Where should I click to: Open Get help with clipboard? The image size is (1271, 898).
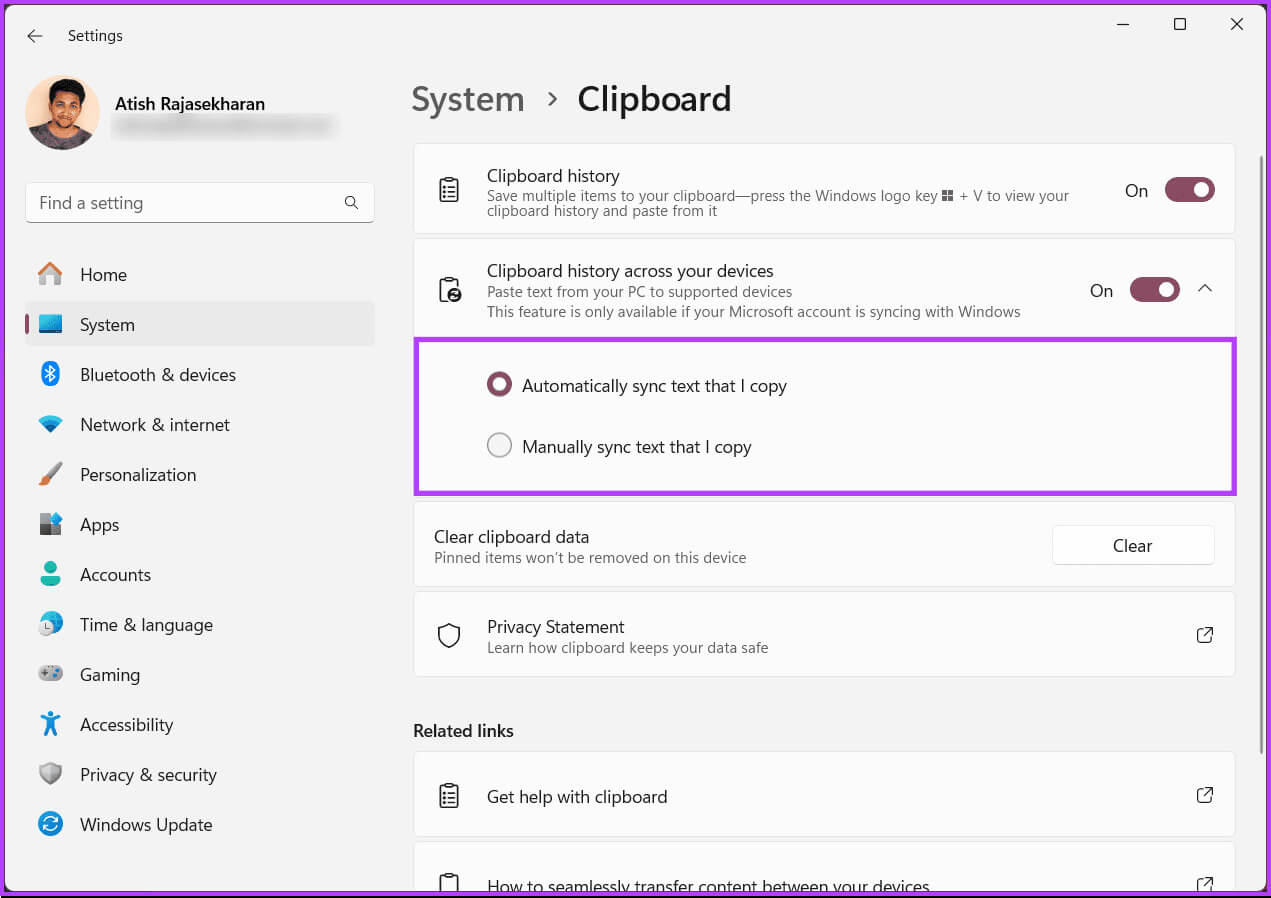(824, 795)
